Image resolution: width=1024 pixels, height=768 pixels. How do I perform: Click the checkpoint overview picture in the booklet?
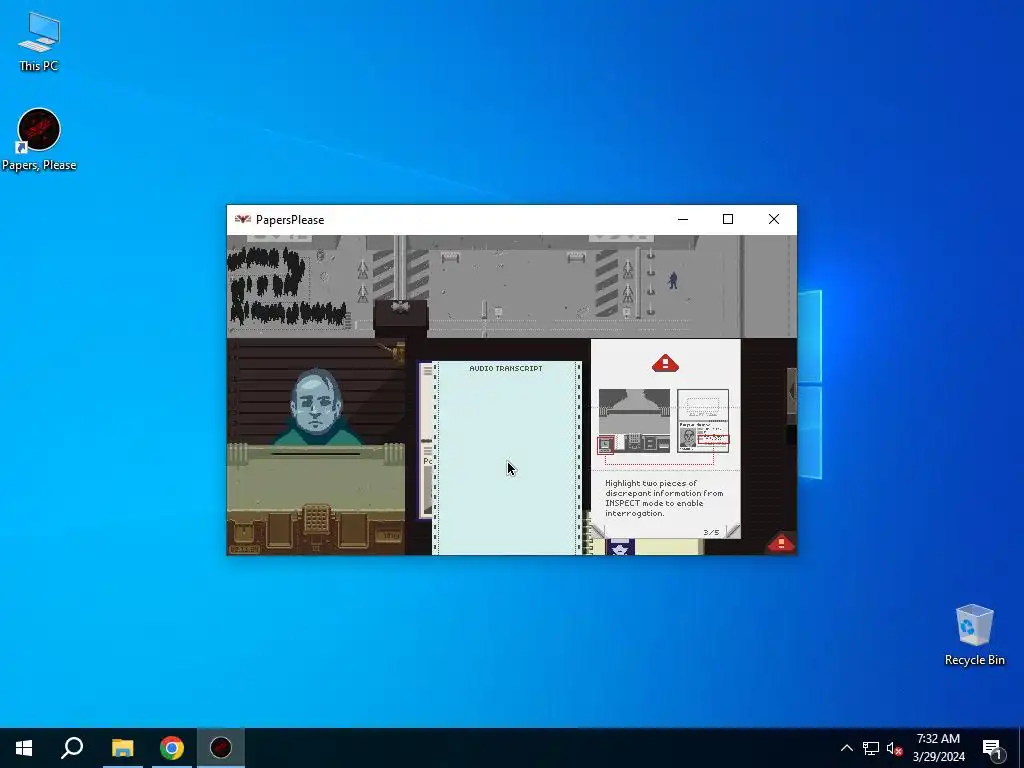tap(634, 420)
